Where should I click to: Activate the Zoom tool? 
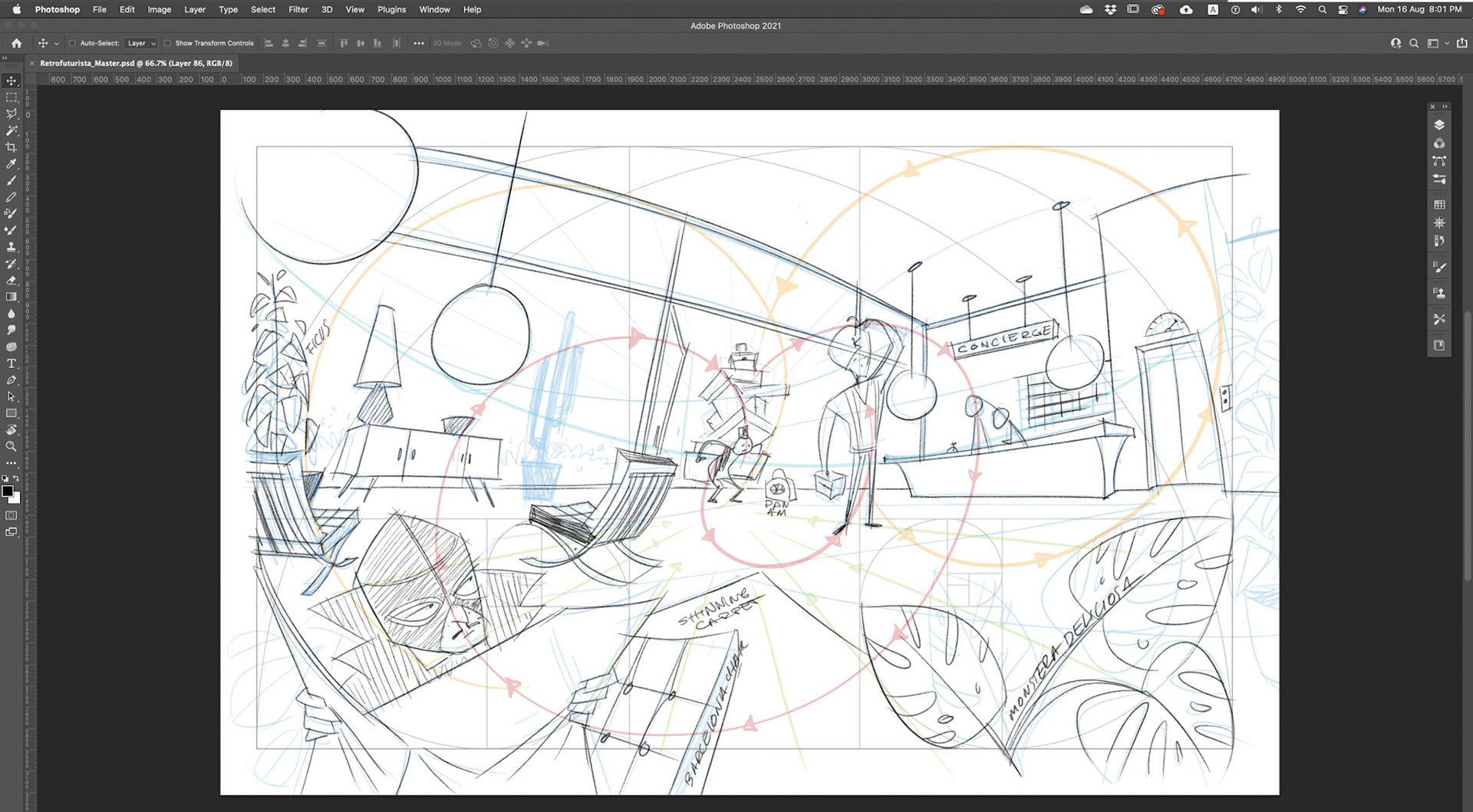(x=12, y=446)
